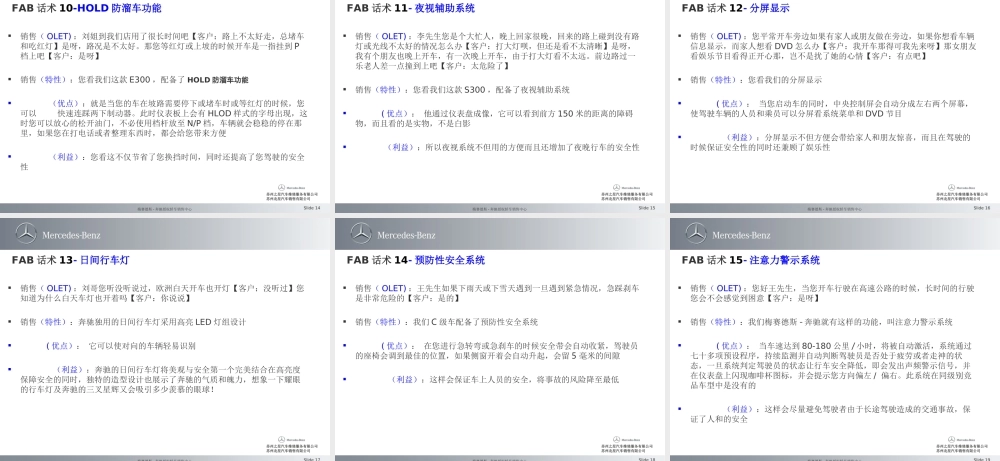The width and height of the screenshot is (1000, 461).
Task: Click the 利益 bullet '奔驰的日间行车灯将美观与安全'
Action: (x=161, y=379)
